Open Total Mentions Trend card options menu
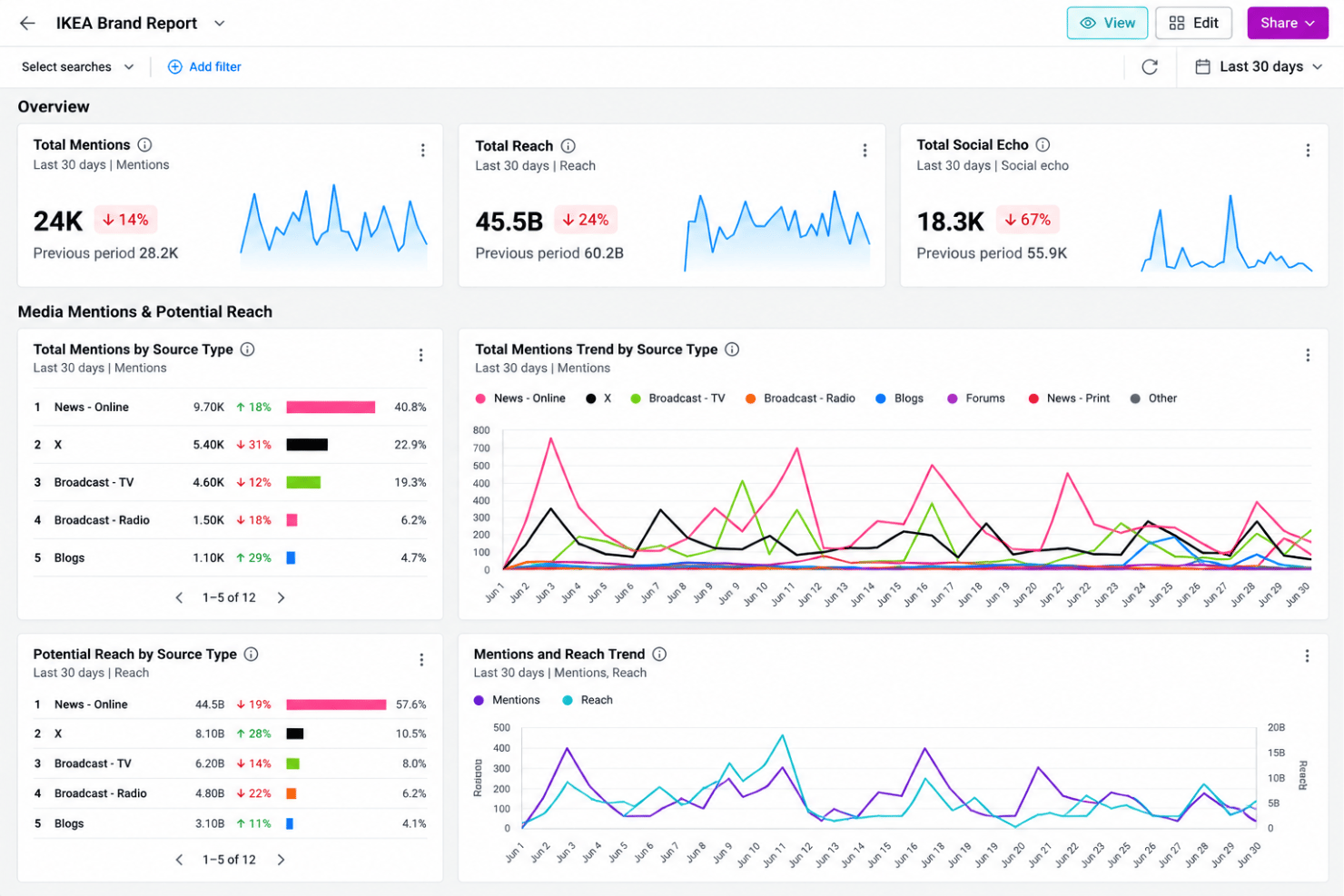This screenshot has height=896, width=1344. pyautogui.click(x=1308, y=355)
